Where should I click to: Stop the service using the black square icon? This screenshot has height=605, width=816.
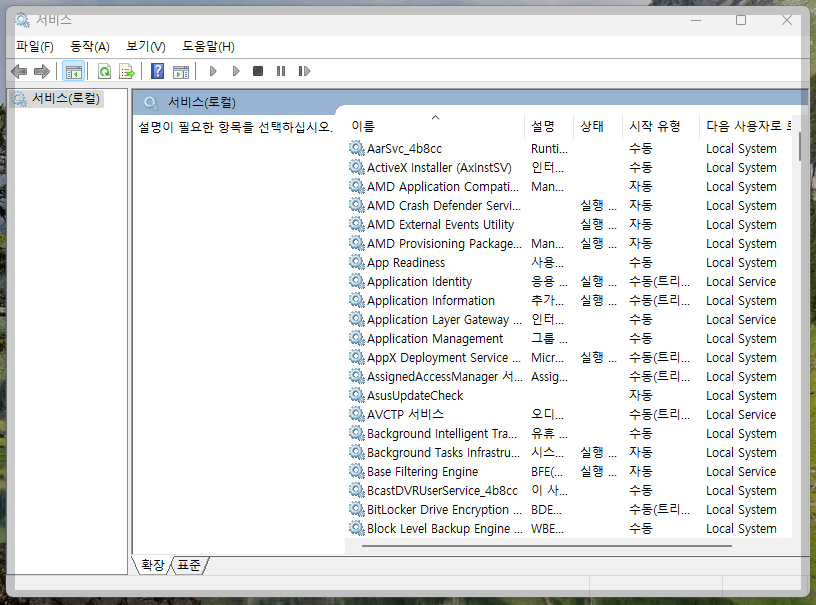258,70
